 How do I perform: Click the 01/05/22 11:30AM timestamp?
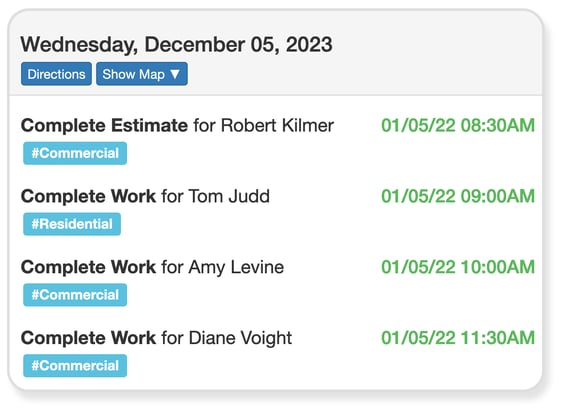pyautogui.click(x=458, y=338)
